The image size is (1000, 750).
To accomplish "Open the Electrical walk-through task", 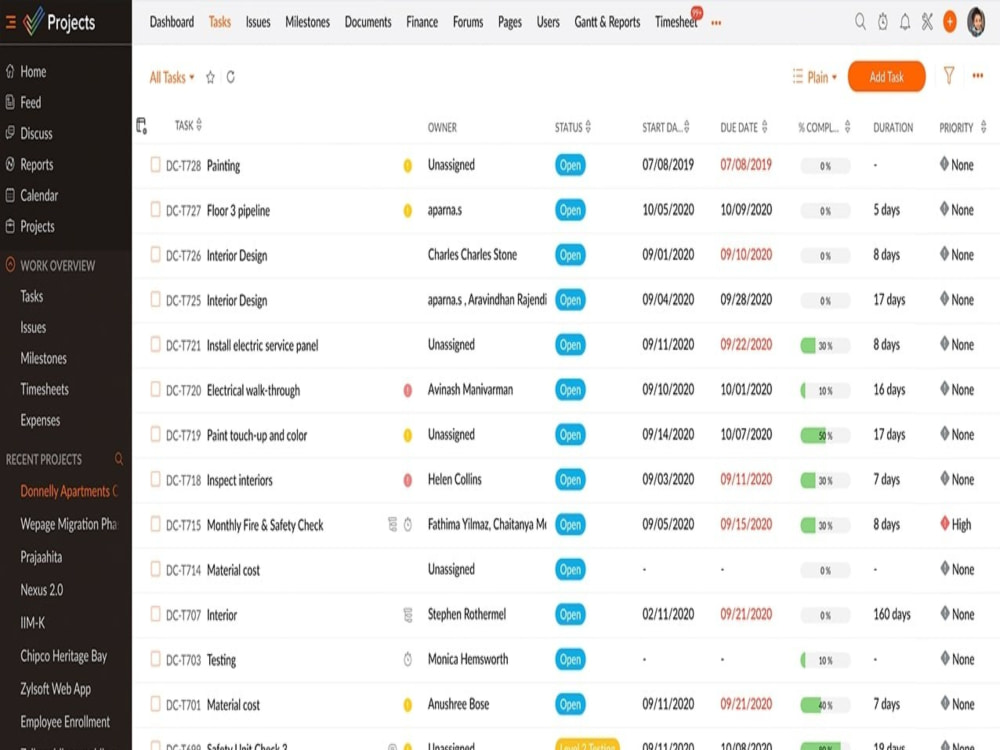I will [253, 390].
